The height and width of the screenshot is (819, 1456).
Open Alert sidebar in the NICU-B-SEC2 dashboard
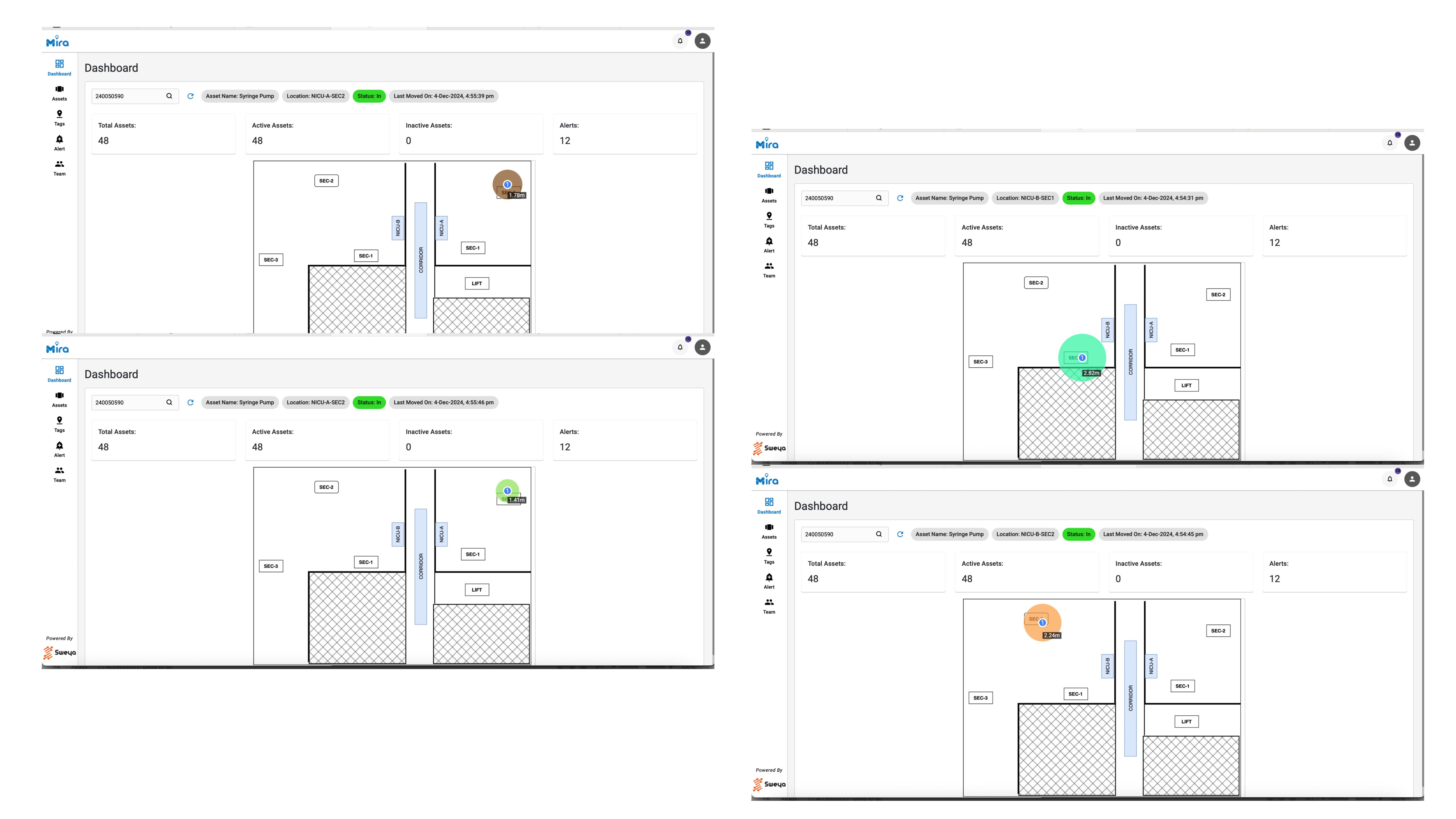coord(769,581)
